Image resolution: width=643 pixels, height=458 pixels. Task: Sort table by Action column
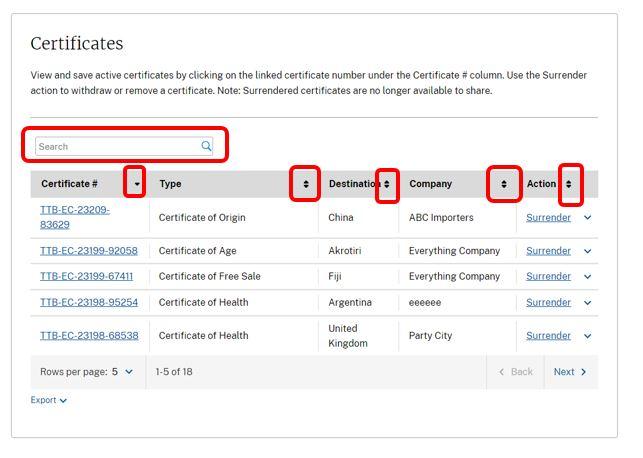pos(569,184)
